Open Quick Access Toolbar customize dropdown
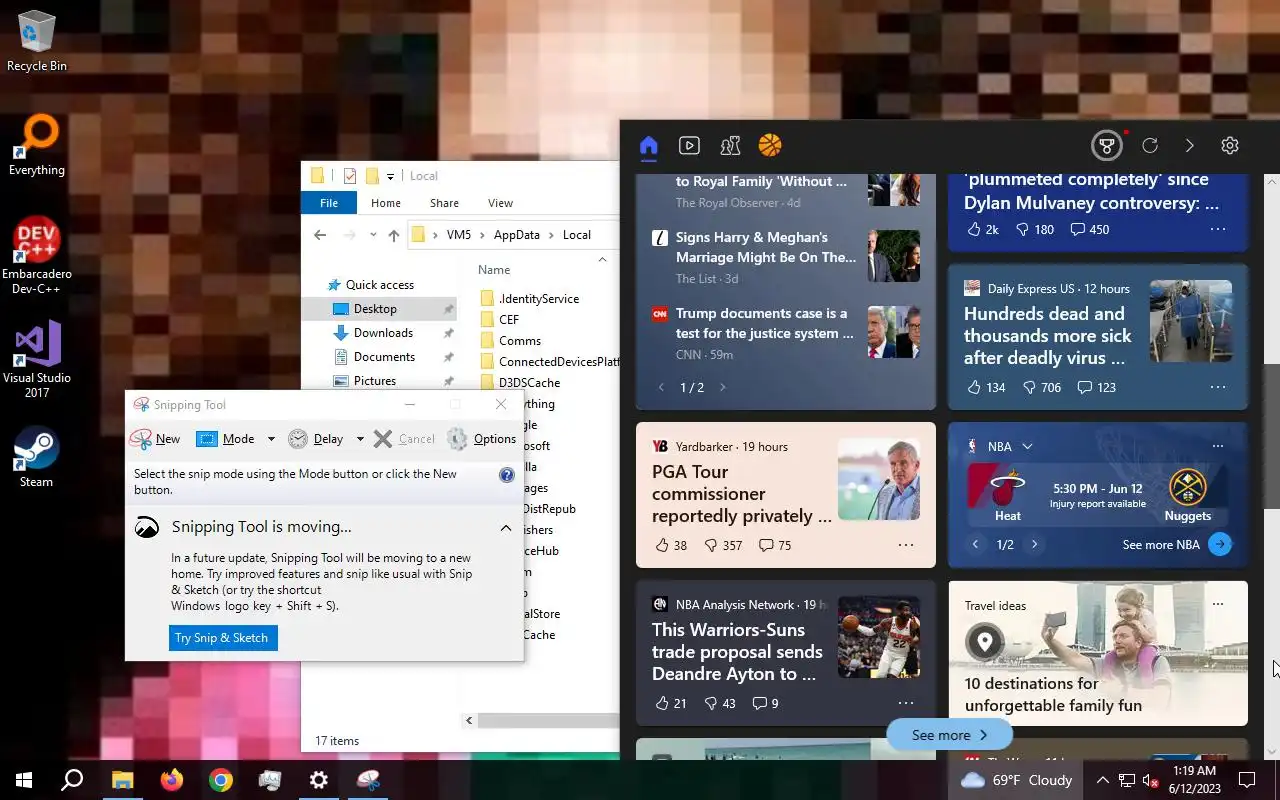The width and height of the screenshot is (1280, 800). (x=391, y=176)
